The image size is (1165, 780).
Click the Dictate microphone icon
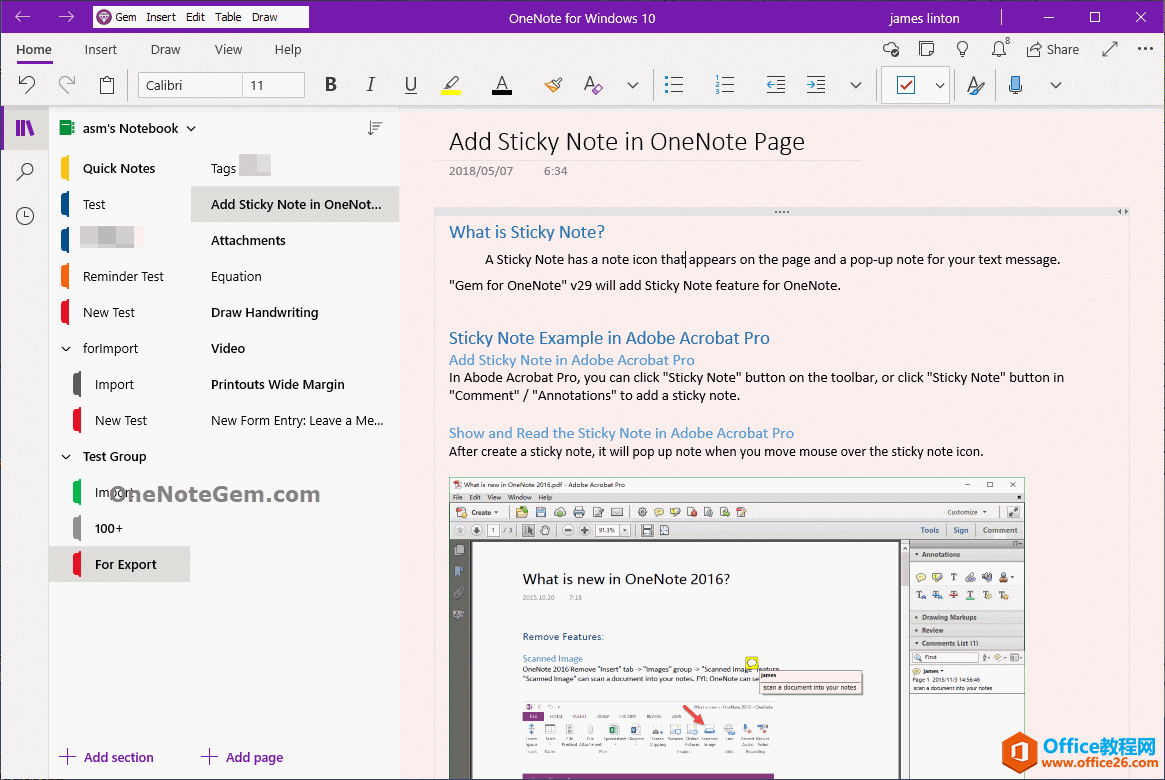point(1016,85)
